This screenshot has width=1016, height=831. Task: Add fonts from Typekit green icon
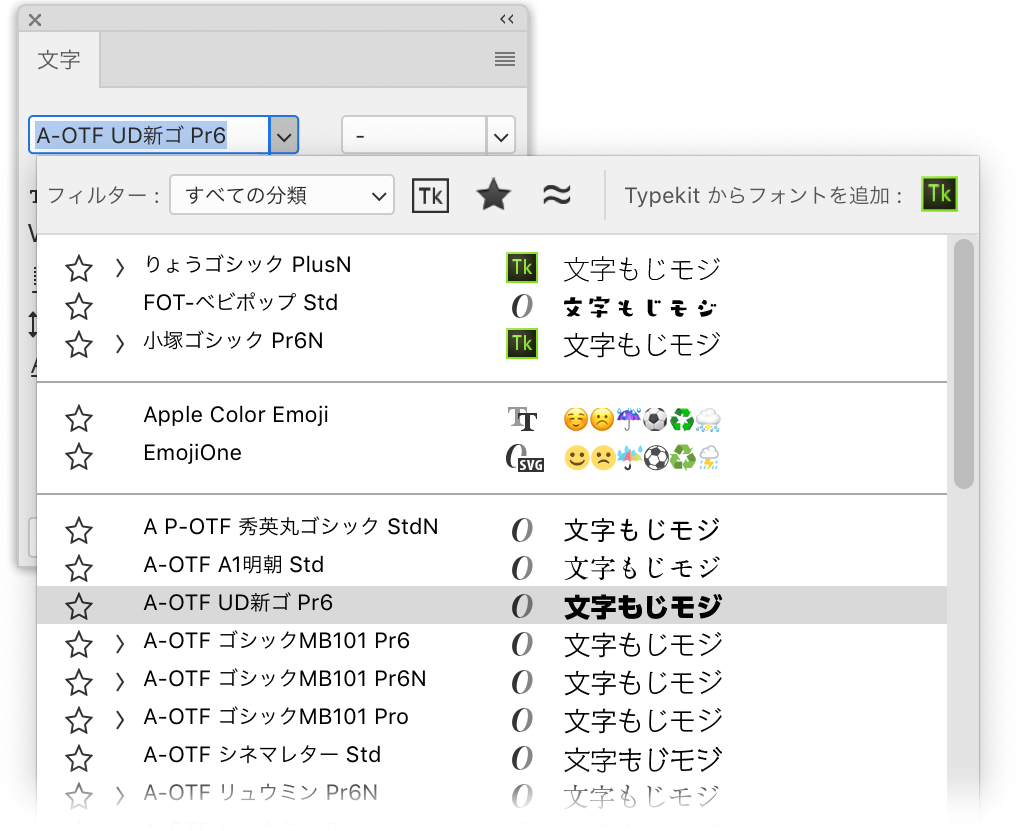click(939, 194)
